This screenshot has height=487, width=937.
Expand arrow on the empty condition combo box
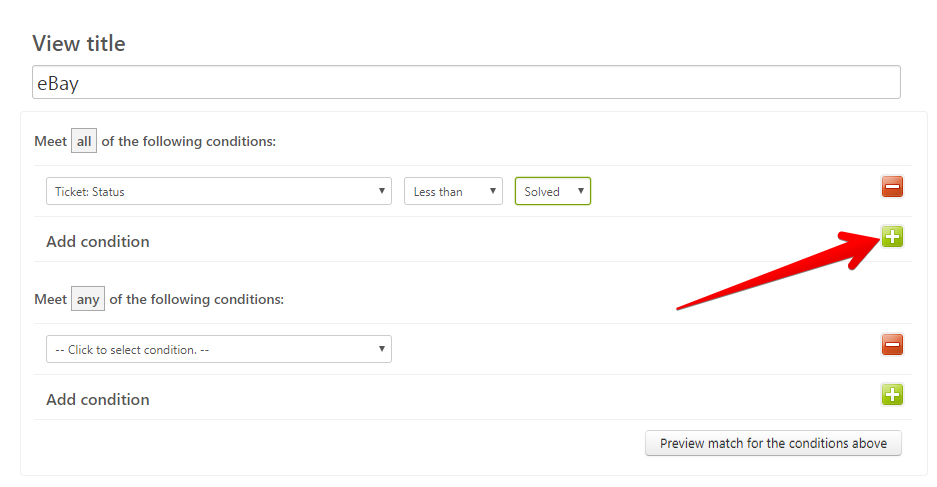tap(381, 349)
